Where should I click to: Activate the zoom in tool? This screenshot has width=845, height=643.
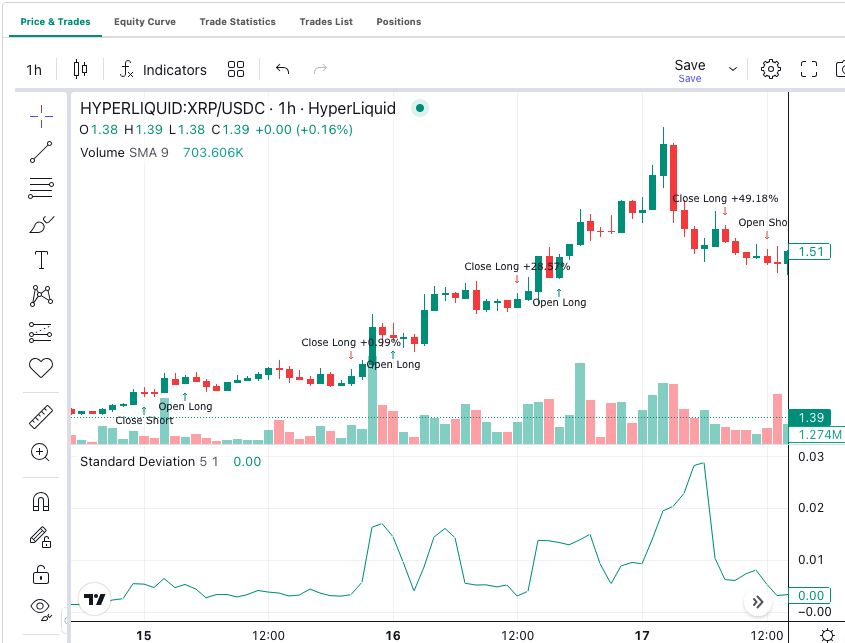[41, 452]
